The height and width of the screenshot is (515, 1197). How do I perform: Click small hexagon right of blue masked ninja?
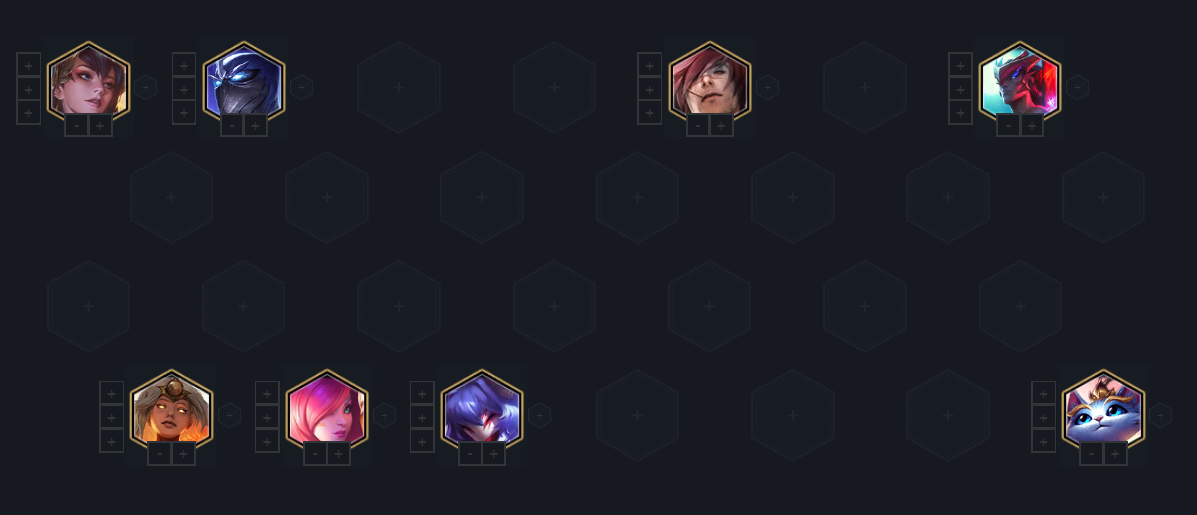302,88
